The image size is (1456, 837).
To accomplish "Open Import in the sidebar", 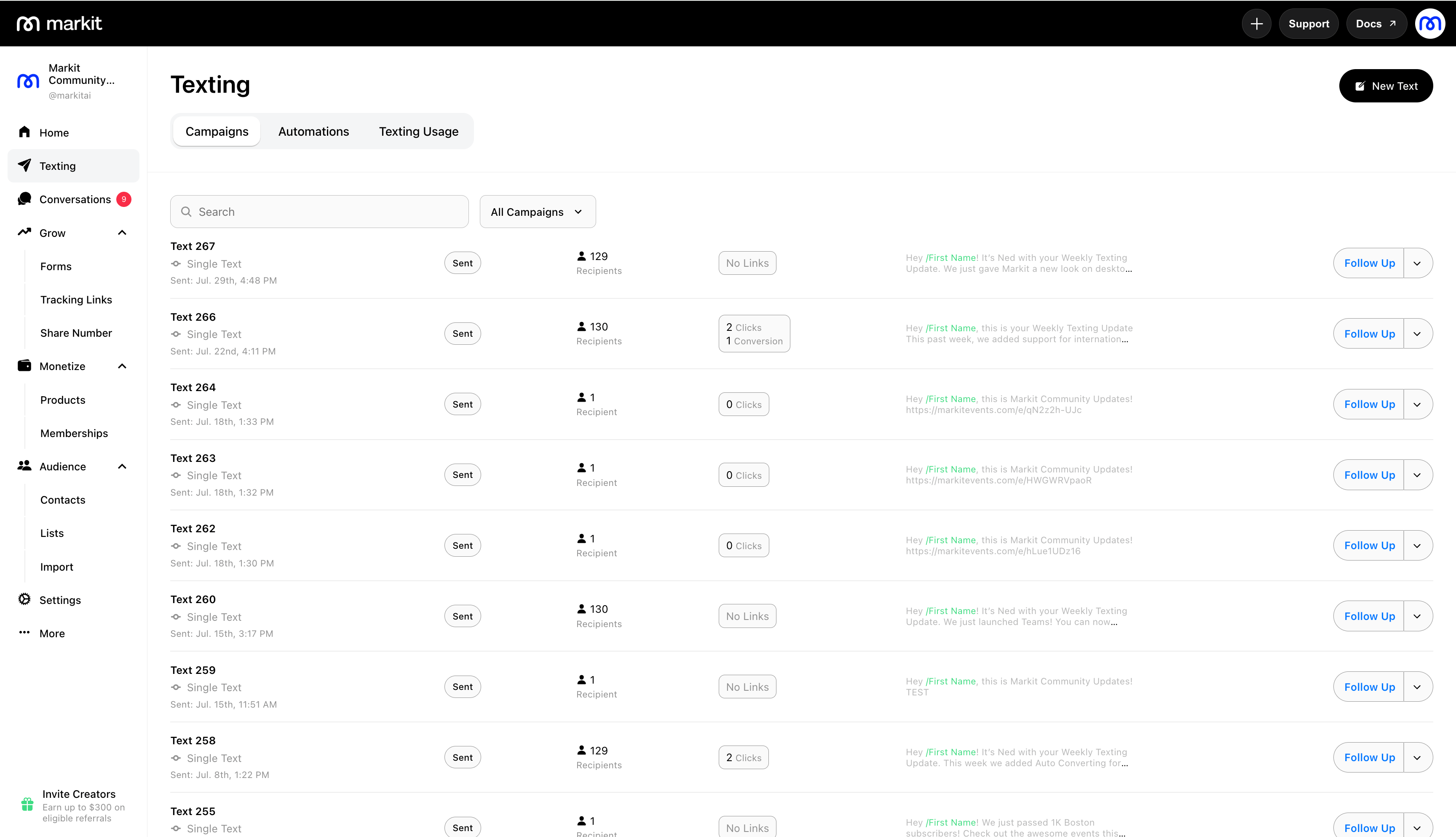I will (x=56, y=566).
